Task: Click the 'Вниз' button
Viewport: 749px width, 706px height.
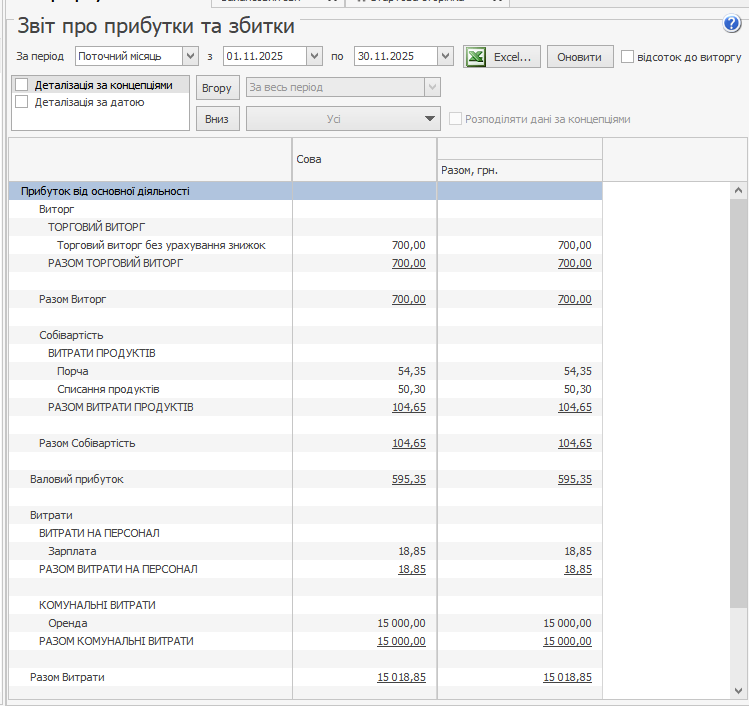Action: [x=217, y=119]
